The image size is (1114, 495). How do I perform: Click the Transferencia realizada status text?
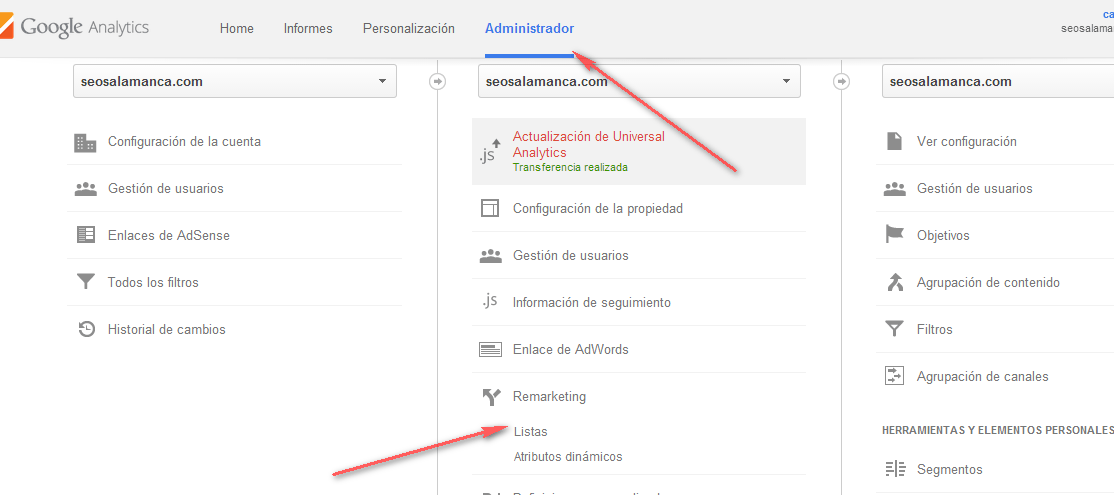click(x=570, y=168)
